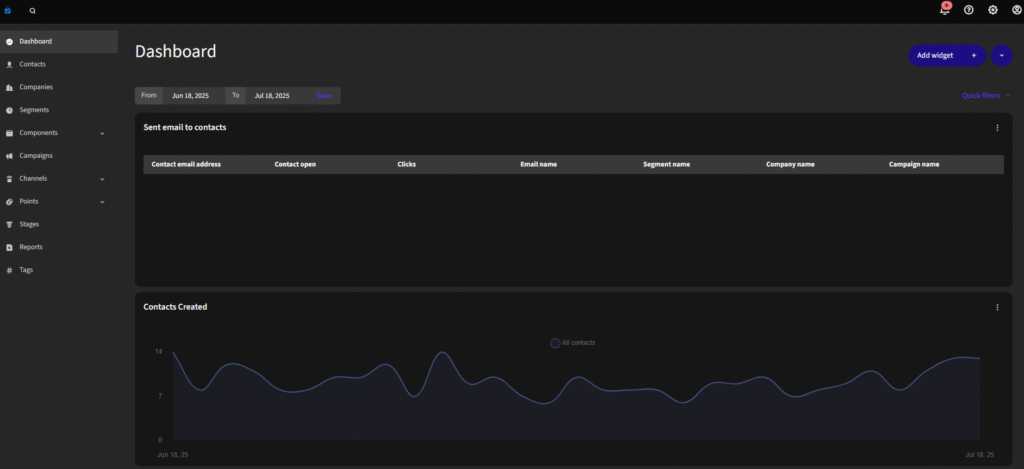
Task: Go to Contacts in sidebar
Action: 32,64
